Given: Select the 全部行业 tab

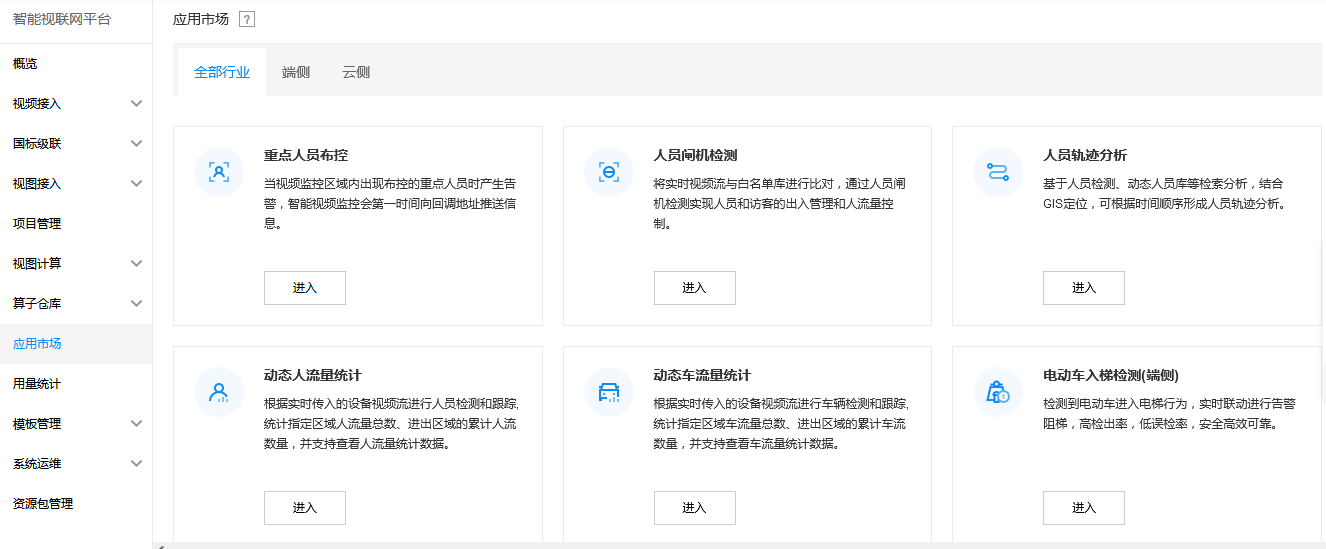Looking at the screenshot, I should click(x=222, y=72).
